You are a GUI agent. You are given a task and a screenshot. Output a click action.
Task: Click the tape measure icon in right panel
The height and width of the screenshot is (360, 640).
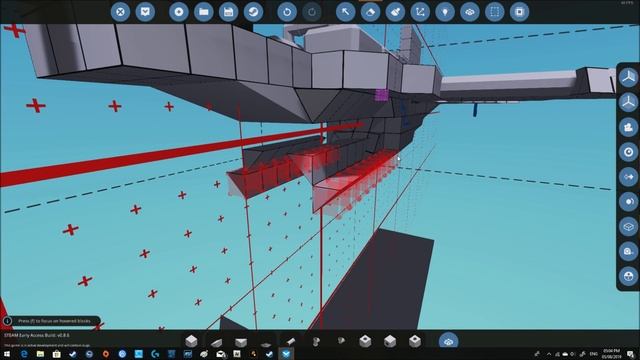click(629, 251)
